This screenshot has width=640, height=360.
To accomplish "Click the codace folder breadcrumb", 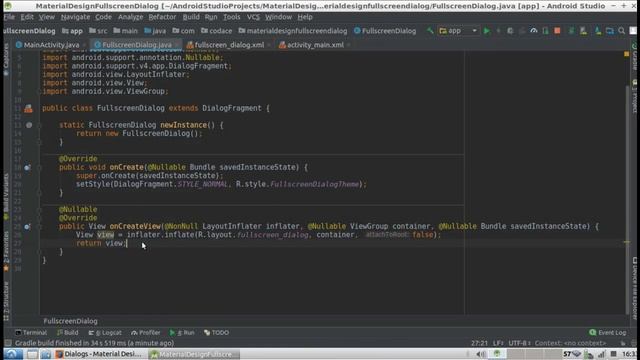I will (x=216, y=31).
